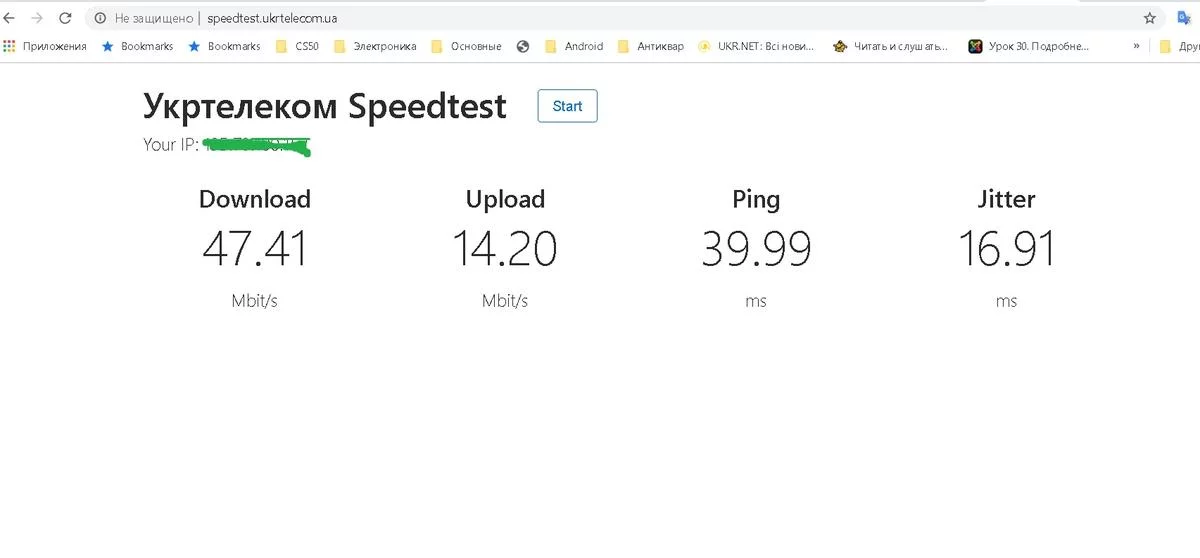Image resolution: width=1200 pixels, height=558 pixels.
Task: Expand the Основные bookmarks folder
Action: (466, 46)
